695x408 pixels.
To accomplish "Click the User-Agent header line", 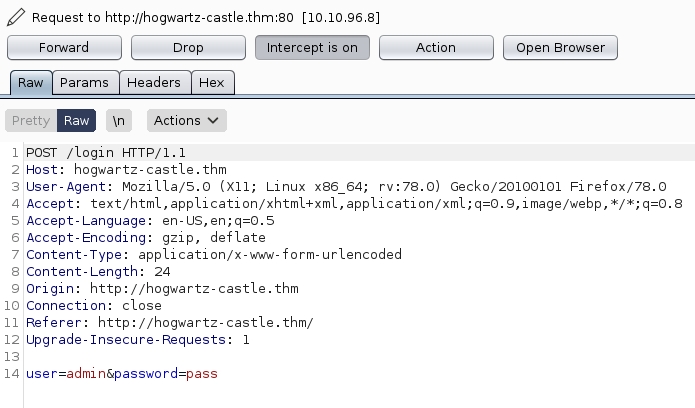I will 346,187.
